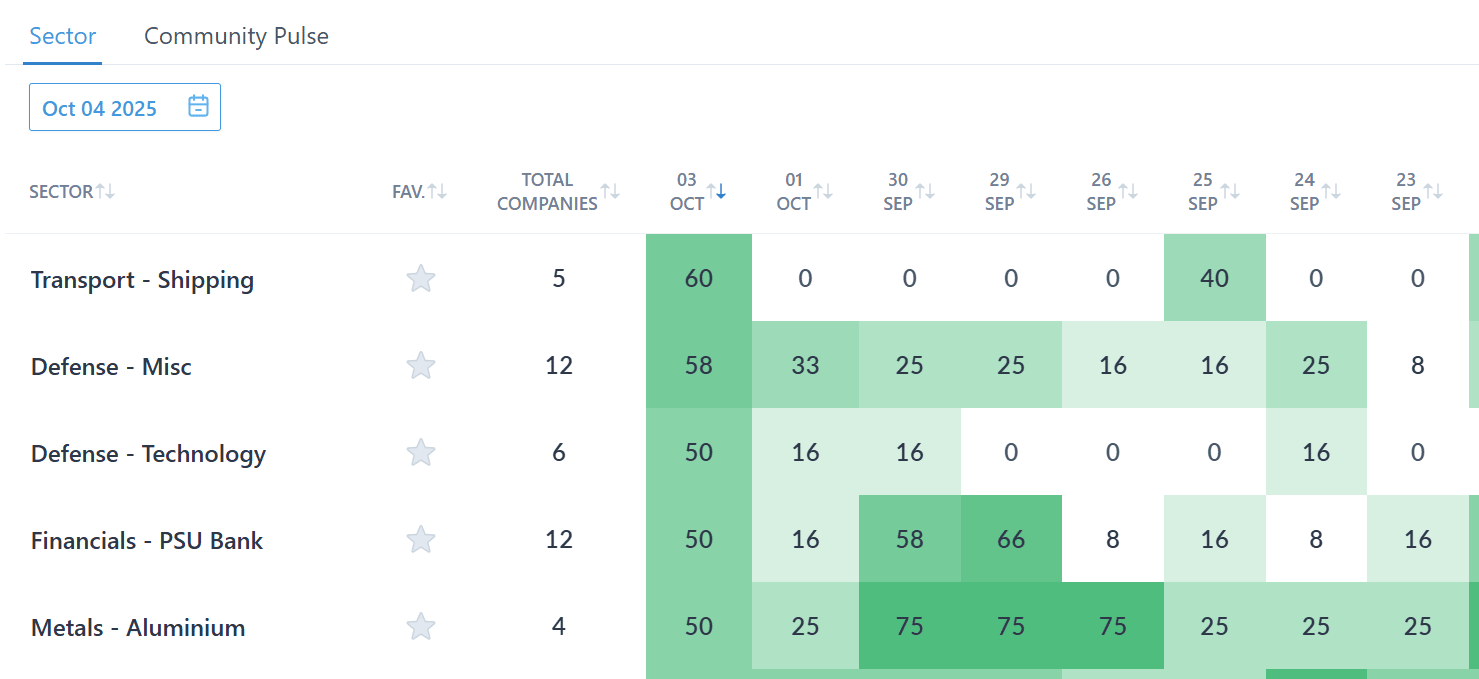Sort by 03 OCT column
The image size is (1479, 679).
coord(716,191)
